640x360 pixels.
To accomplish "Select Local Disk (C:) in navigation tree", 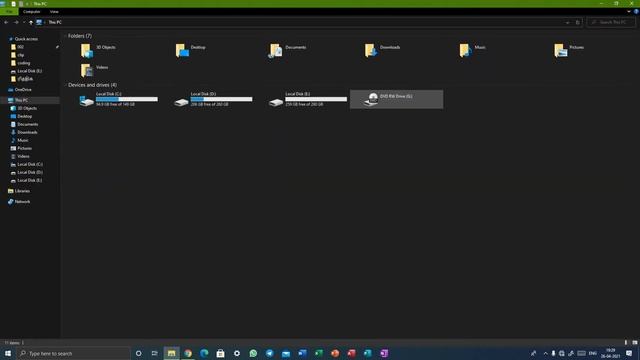I will point(30,164).
